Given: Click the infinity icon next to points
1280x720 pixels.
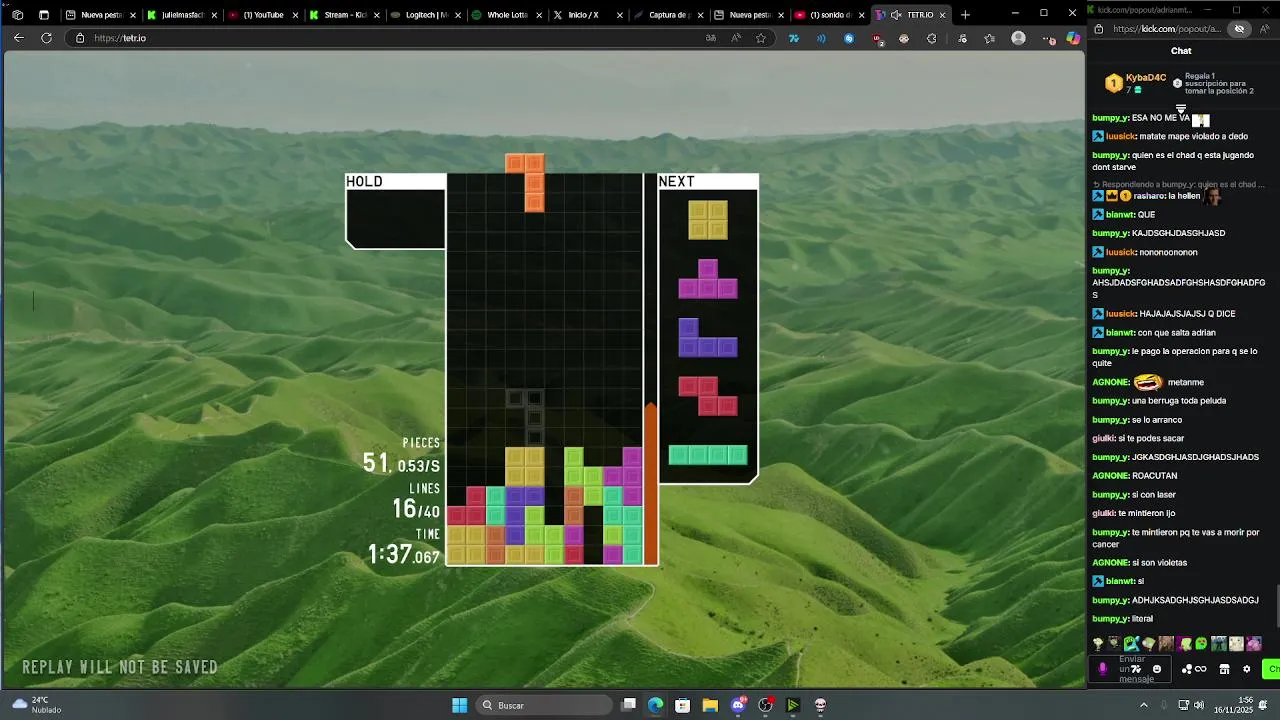Looking at the screenshot, I should [1201, 669].
